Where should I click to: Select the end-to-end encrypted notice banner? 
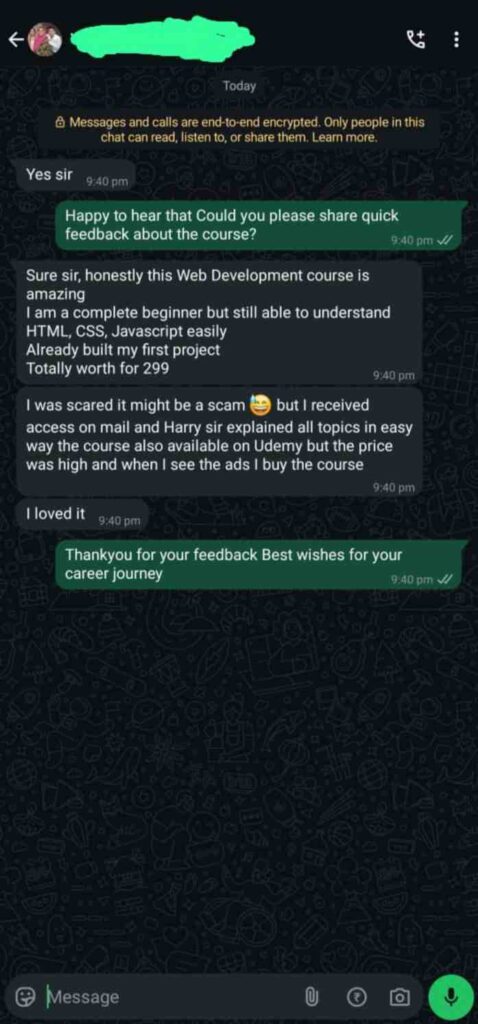tap(240, 130)
